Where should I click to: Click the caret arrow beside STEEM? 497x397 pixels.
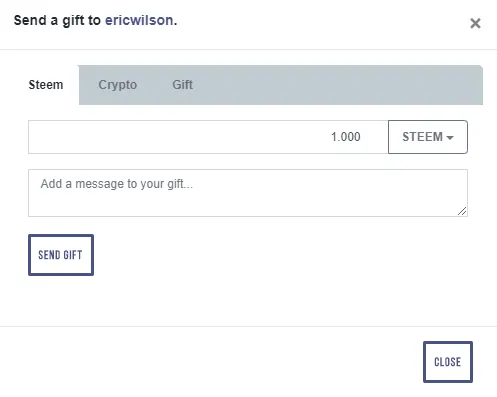tap(450, 138)
